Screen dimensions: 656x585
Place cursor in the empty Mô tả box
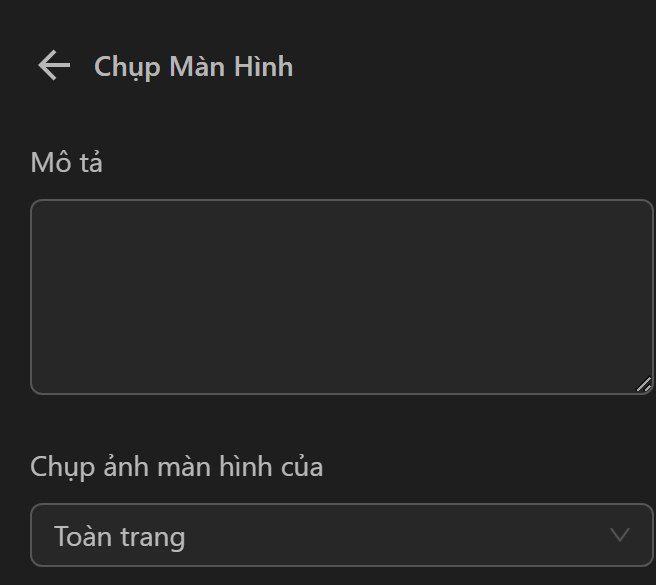point(341,297)
